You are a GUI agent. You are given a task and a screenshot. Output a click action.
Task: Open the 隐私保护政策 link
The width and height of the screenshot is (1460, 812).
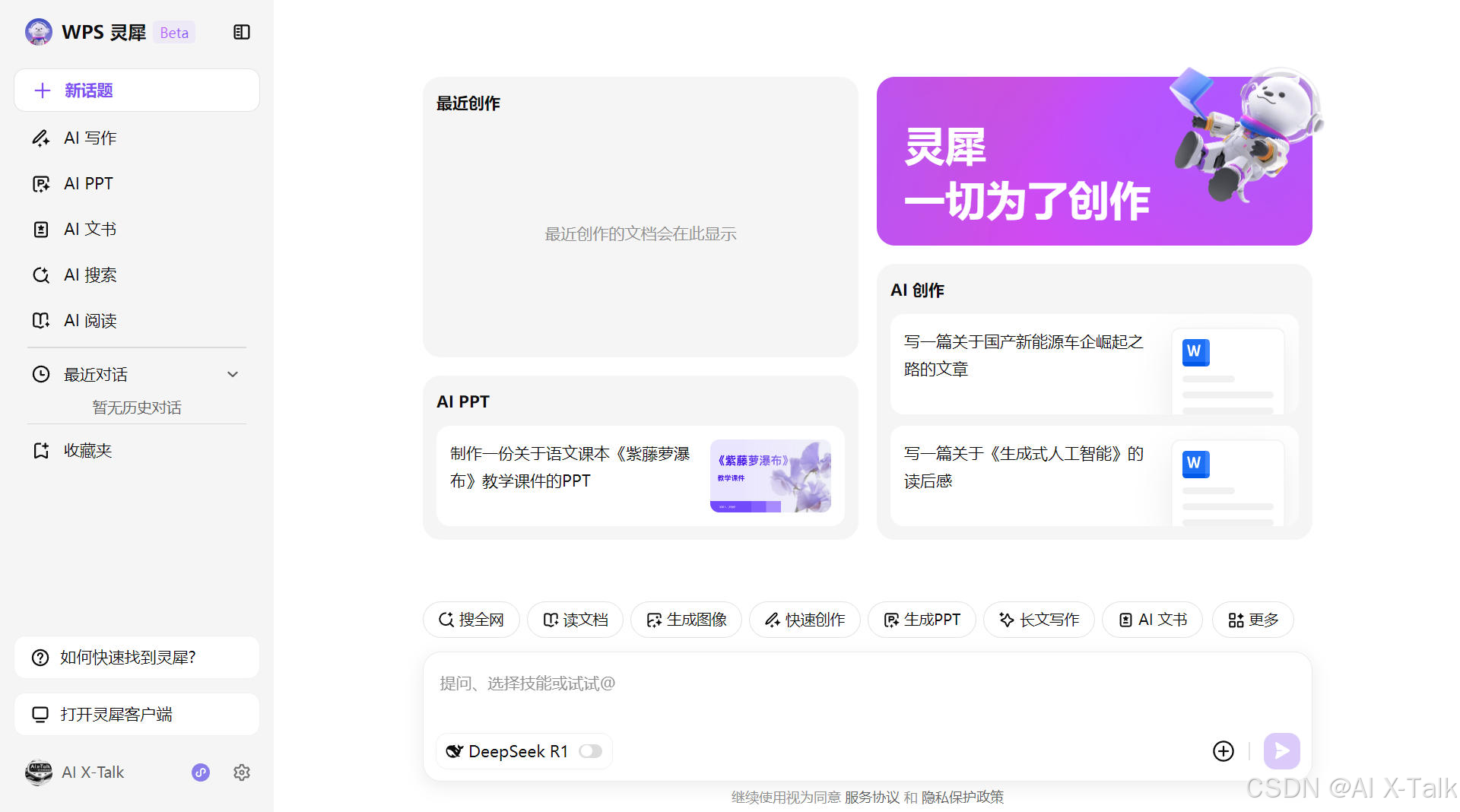[x=963, y=797]
